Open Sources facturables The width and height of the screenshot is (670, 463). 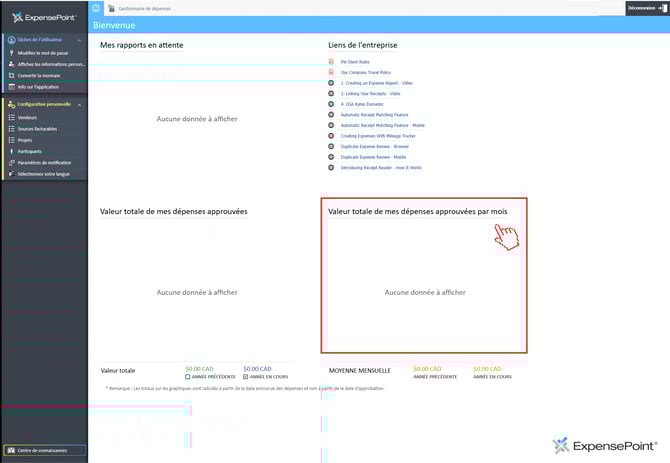coord(37,129)
